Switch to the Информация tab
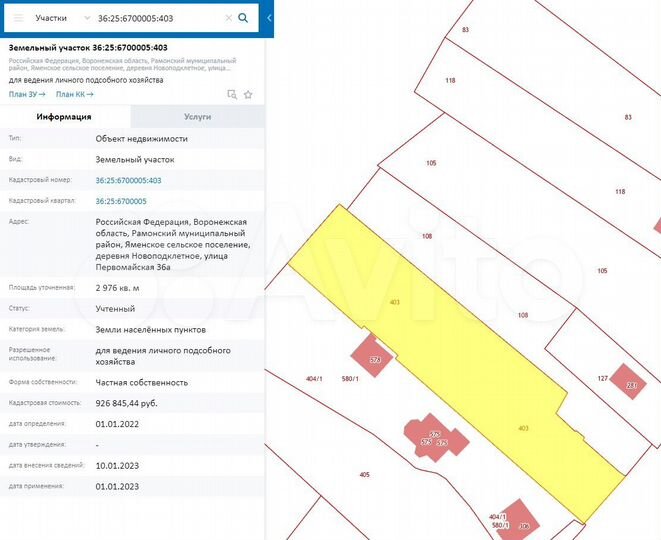Screen dimensions: 661x540 pyautogui.click(x=65, y=117)
